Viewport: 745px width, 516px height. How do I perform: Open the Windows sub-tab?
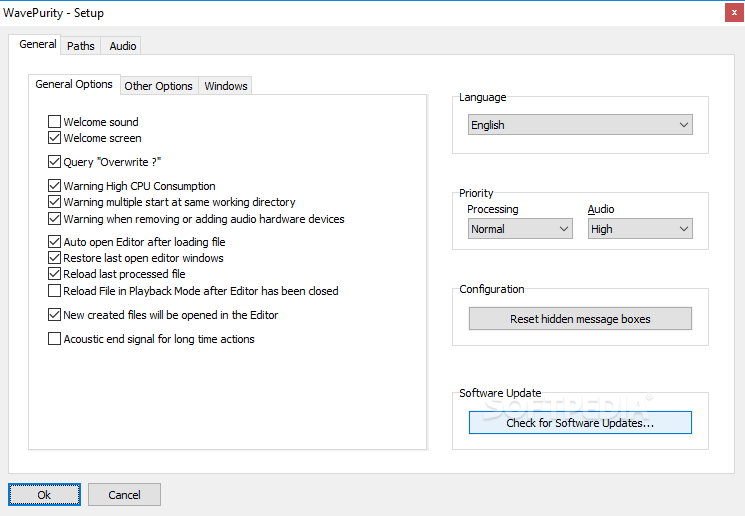tap(226, 86)
